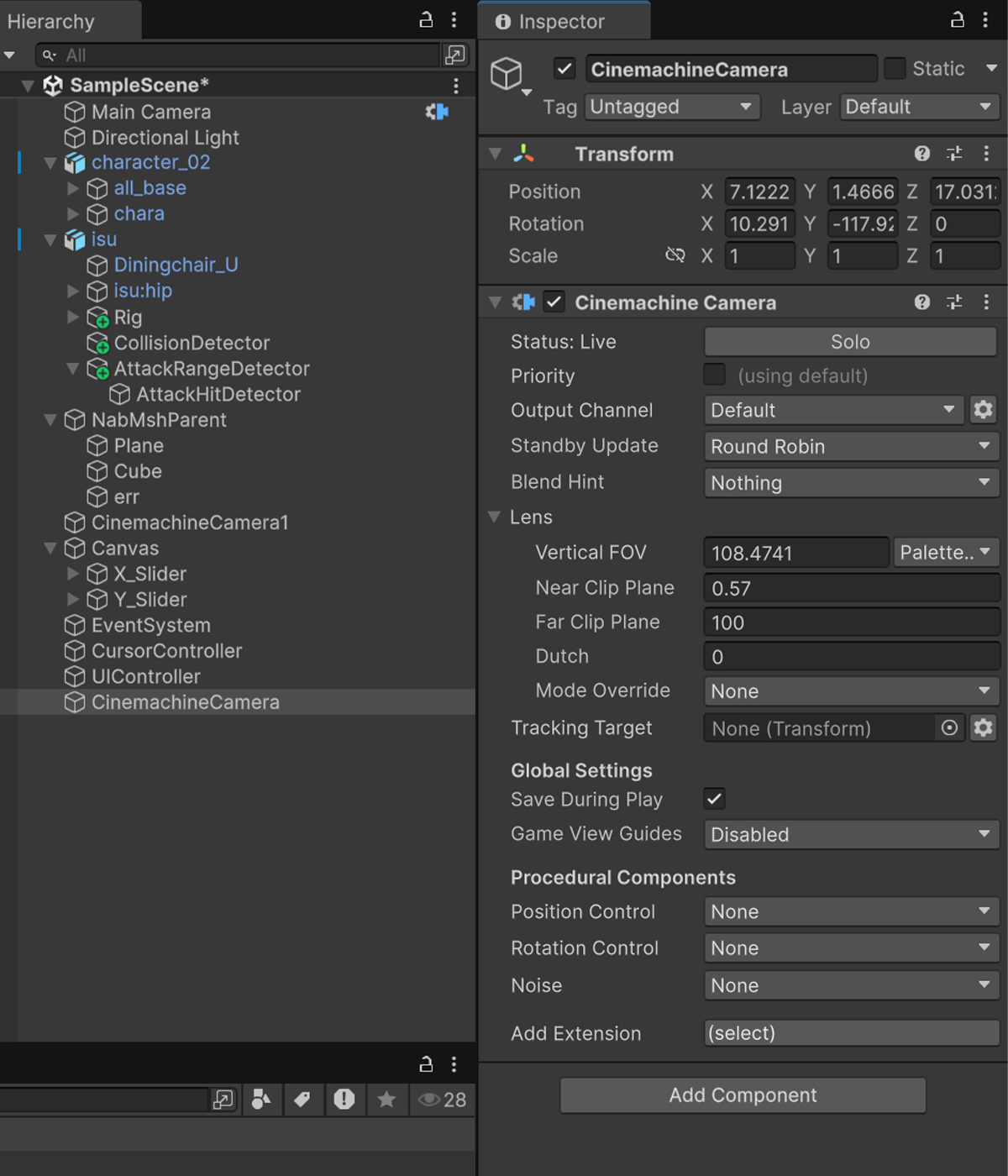1008x1176 pixels.
Task: Collapse the Lens section
Action: click(x=495, y=517)
